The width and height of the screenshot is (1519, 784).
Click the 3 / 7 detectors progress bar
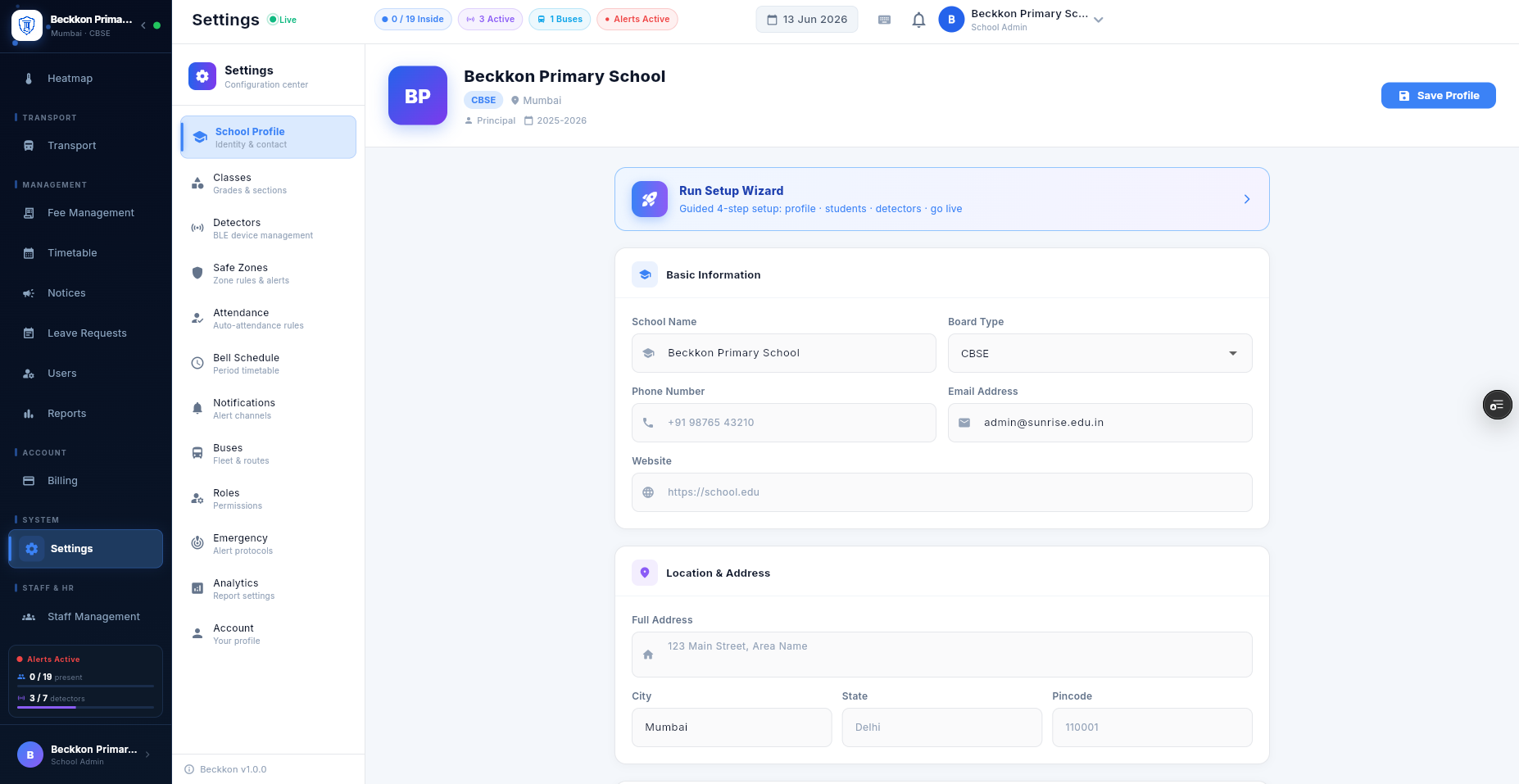[85, 707]
